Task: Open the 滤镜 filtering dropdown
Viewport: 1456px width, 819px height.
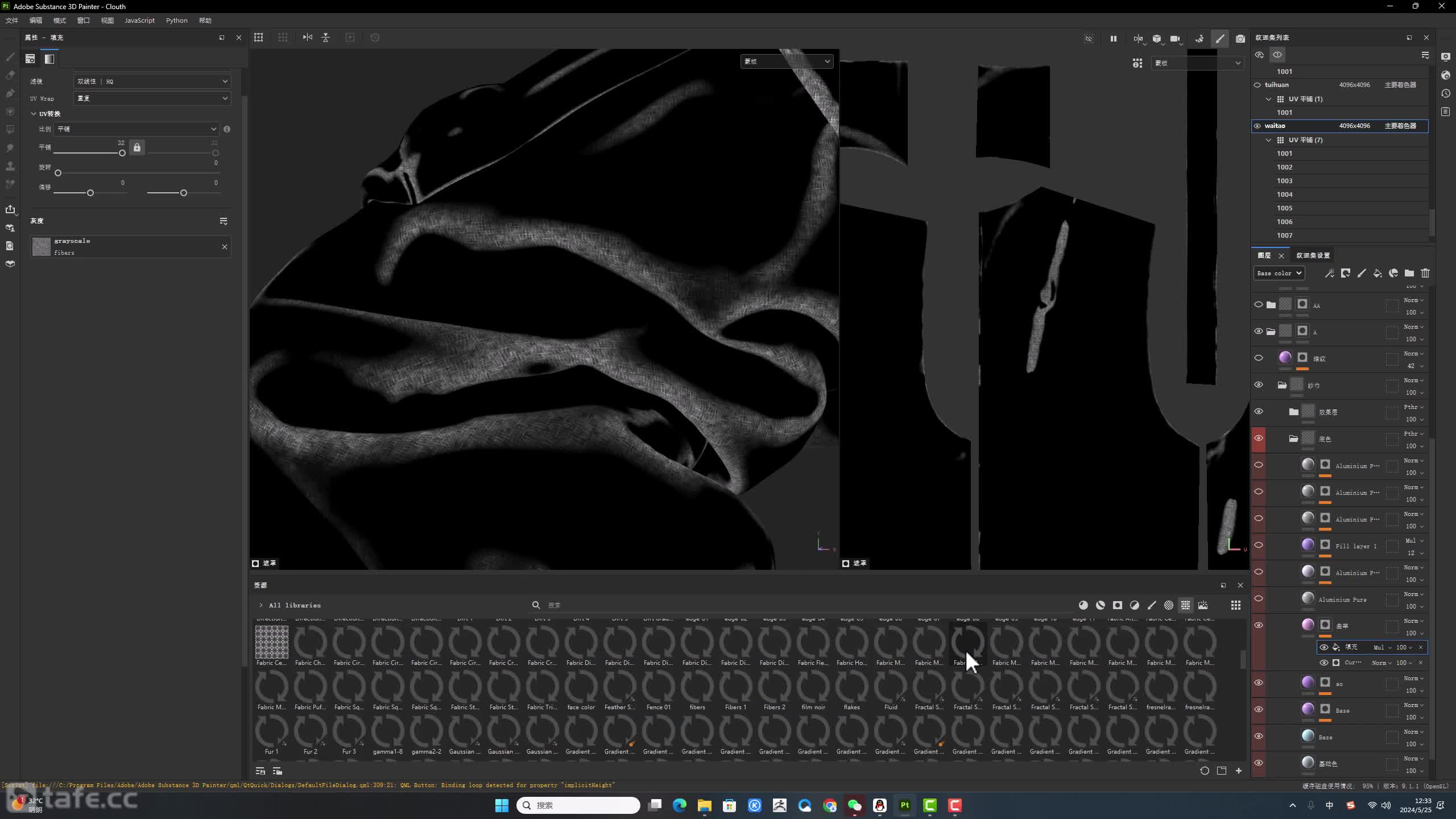Action: click(x=152, y=81)
